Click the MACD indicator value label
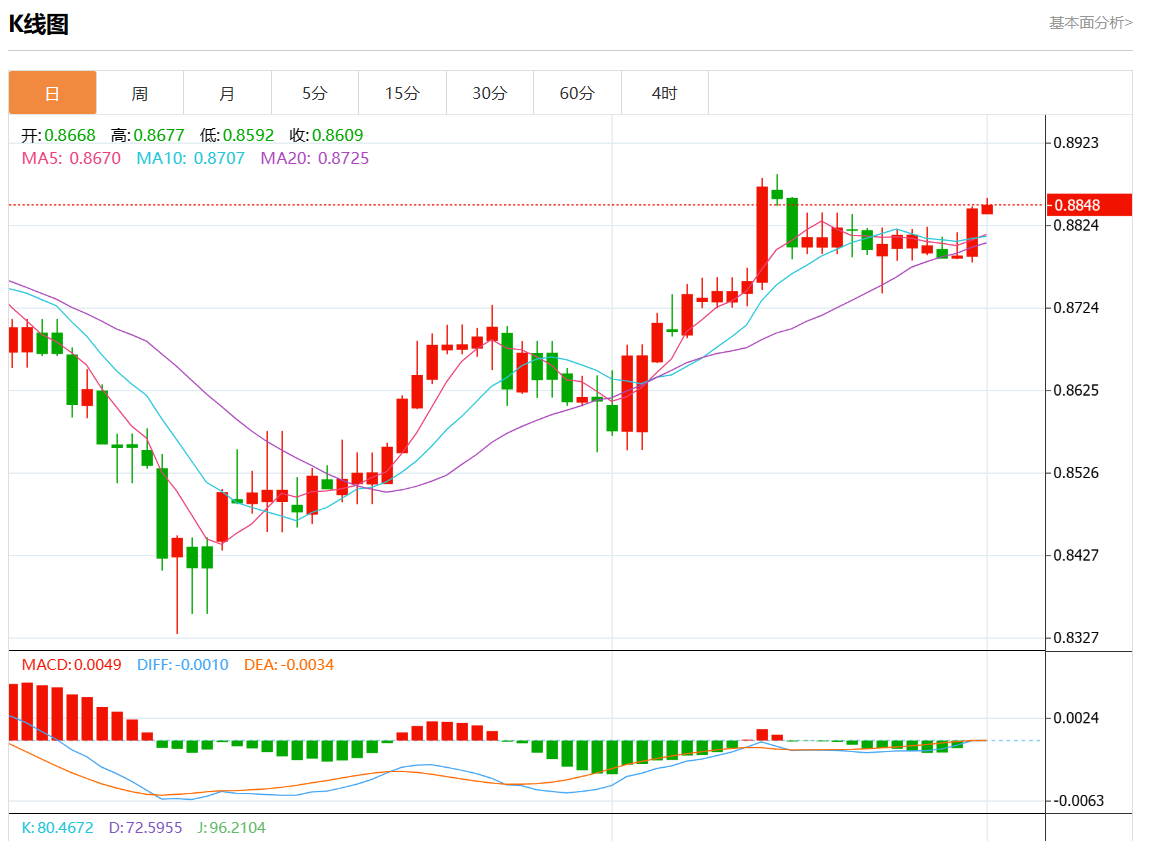1156x841 pixels. [71, 665]
